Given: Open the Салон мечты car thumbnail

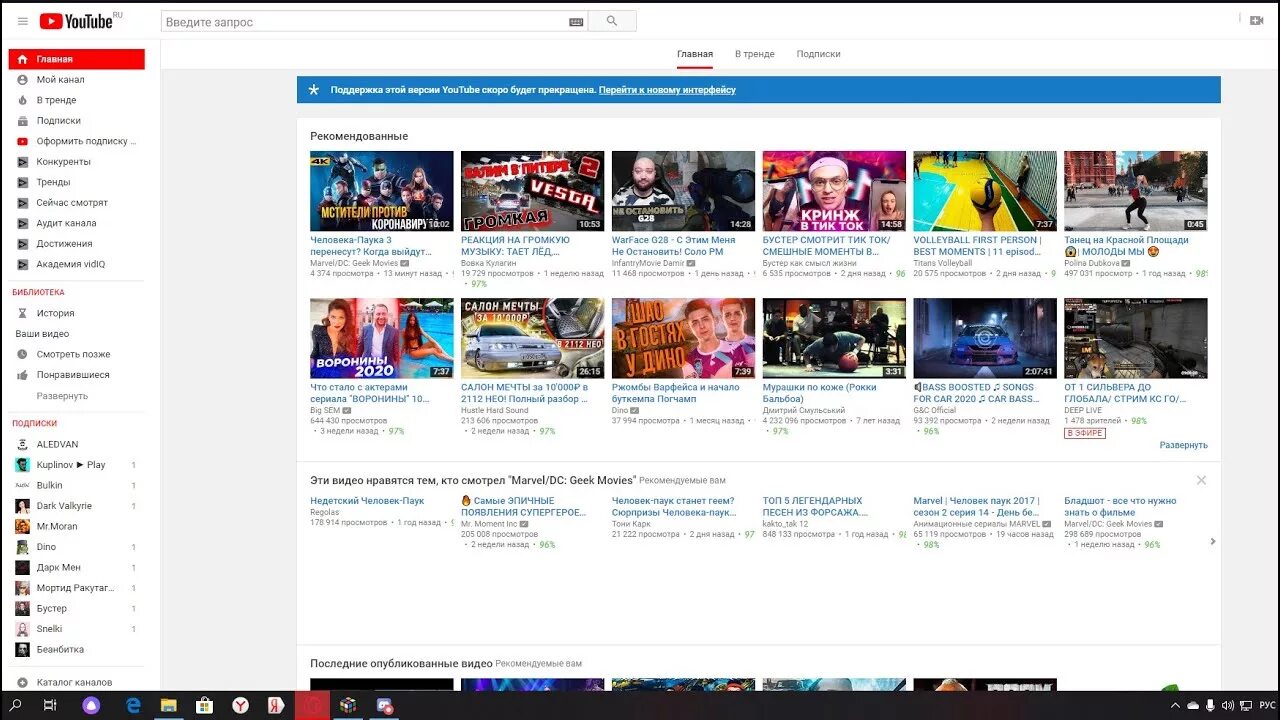Looking at the screenshot, I should click(x=532, y=338).
